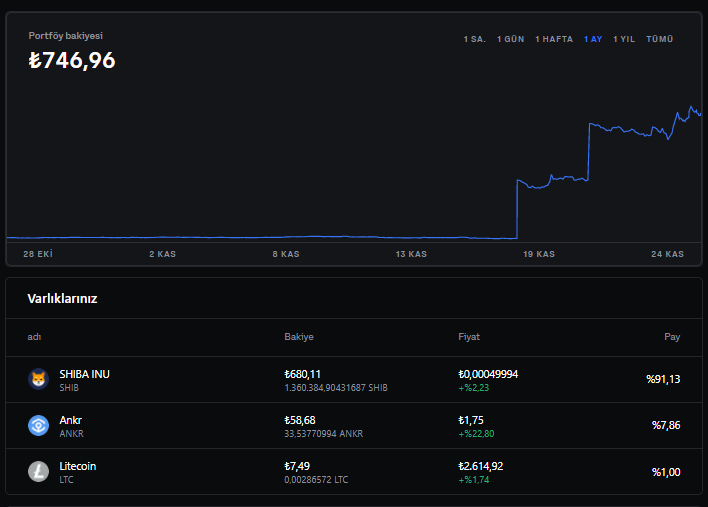
Task: Open the SHIBA INU asset name
Action: [84, 374]
